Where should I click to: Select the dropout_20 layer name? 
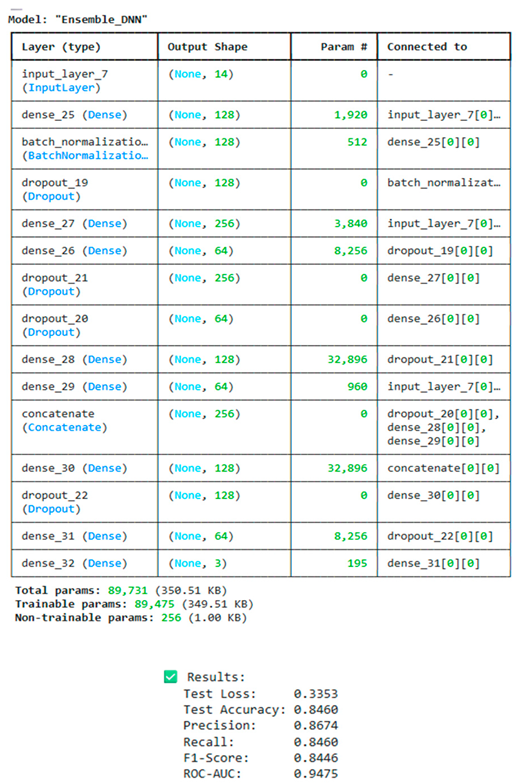pyautogui.click(x=54, y=318)
